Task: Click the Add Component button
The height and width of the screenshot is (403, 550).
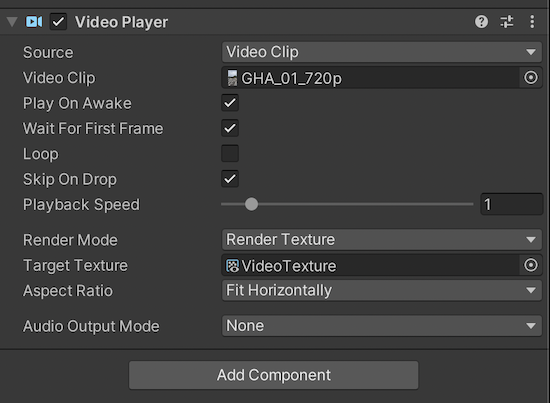Action: pyautogui.click(x=274, y=375)
